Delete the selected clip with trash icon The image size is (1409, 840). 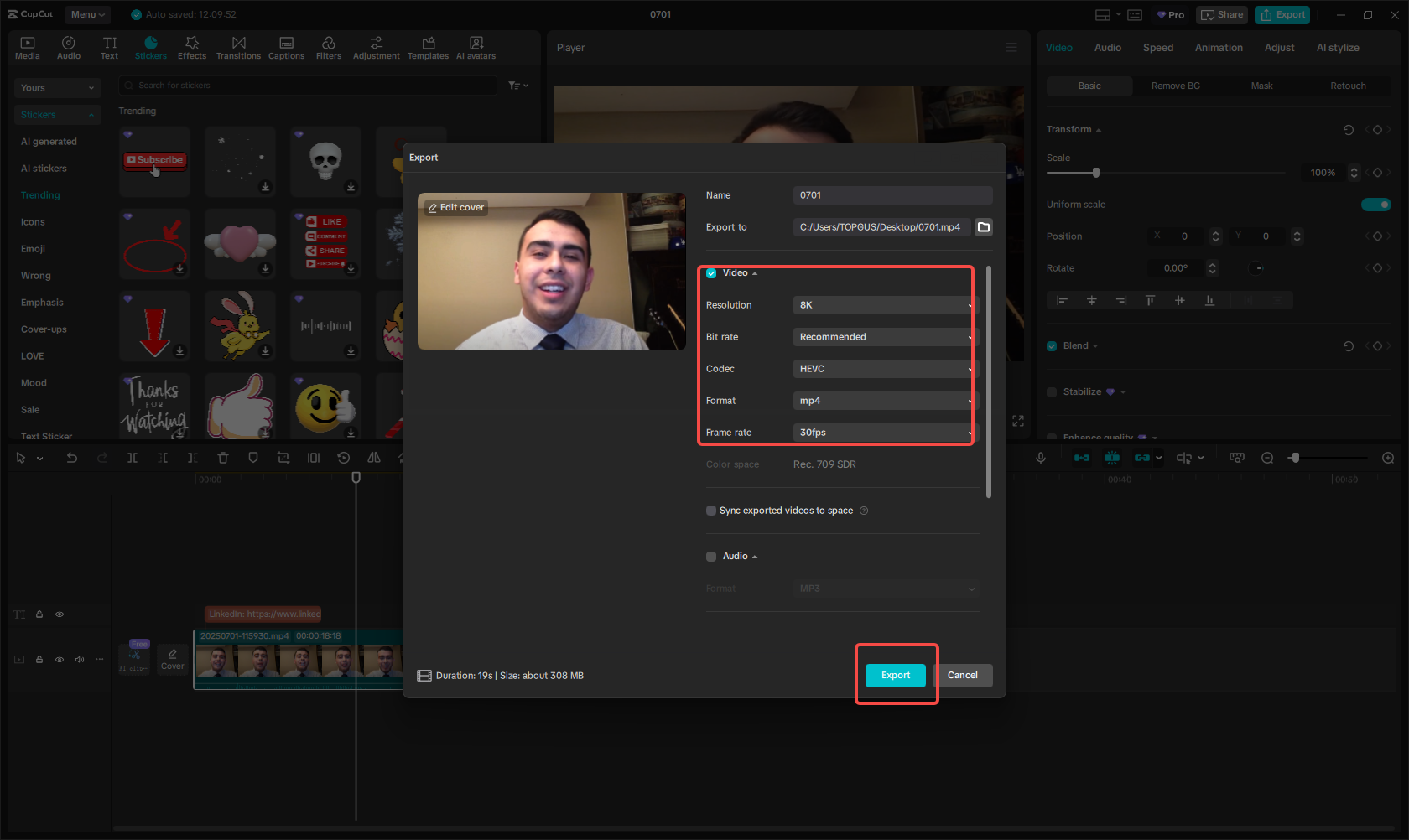[223, 458]
